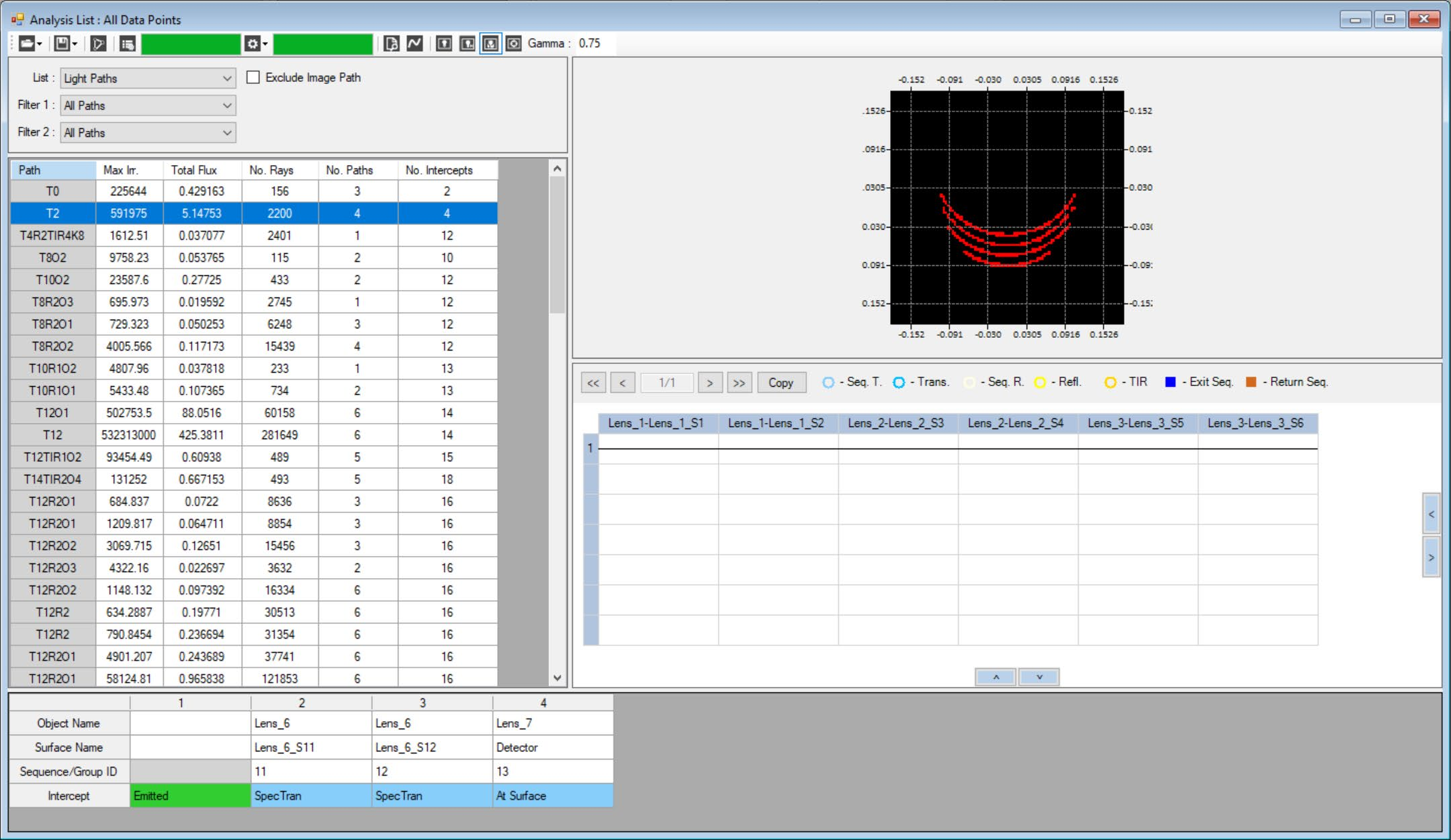Click the open folder toolbar icon
This screenshot has width=1451, height=840.
(27, 44)
